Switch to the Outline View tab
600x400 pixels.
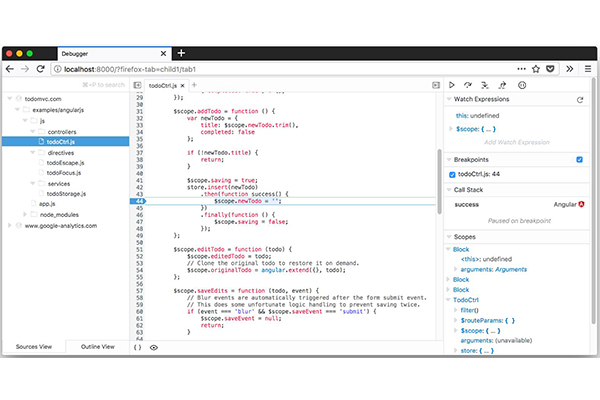pyautogui.click(x=97, y=346)
